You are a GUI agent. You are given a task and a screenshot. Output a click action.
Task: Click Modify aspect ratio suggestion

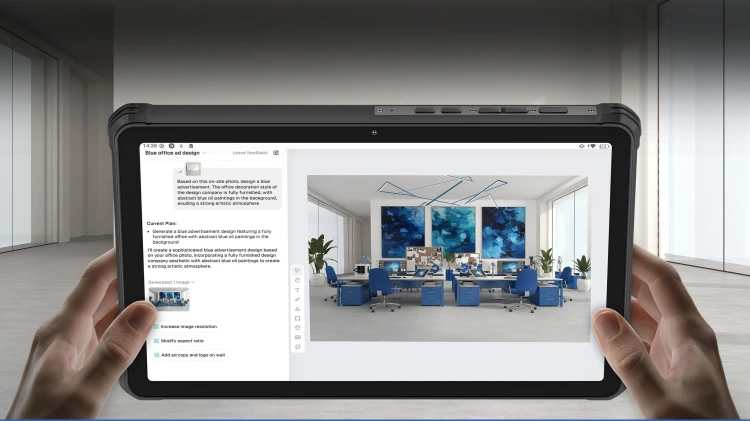179,341
